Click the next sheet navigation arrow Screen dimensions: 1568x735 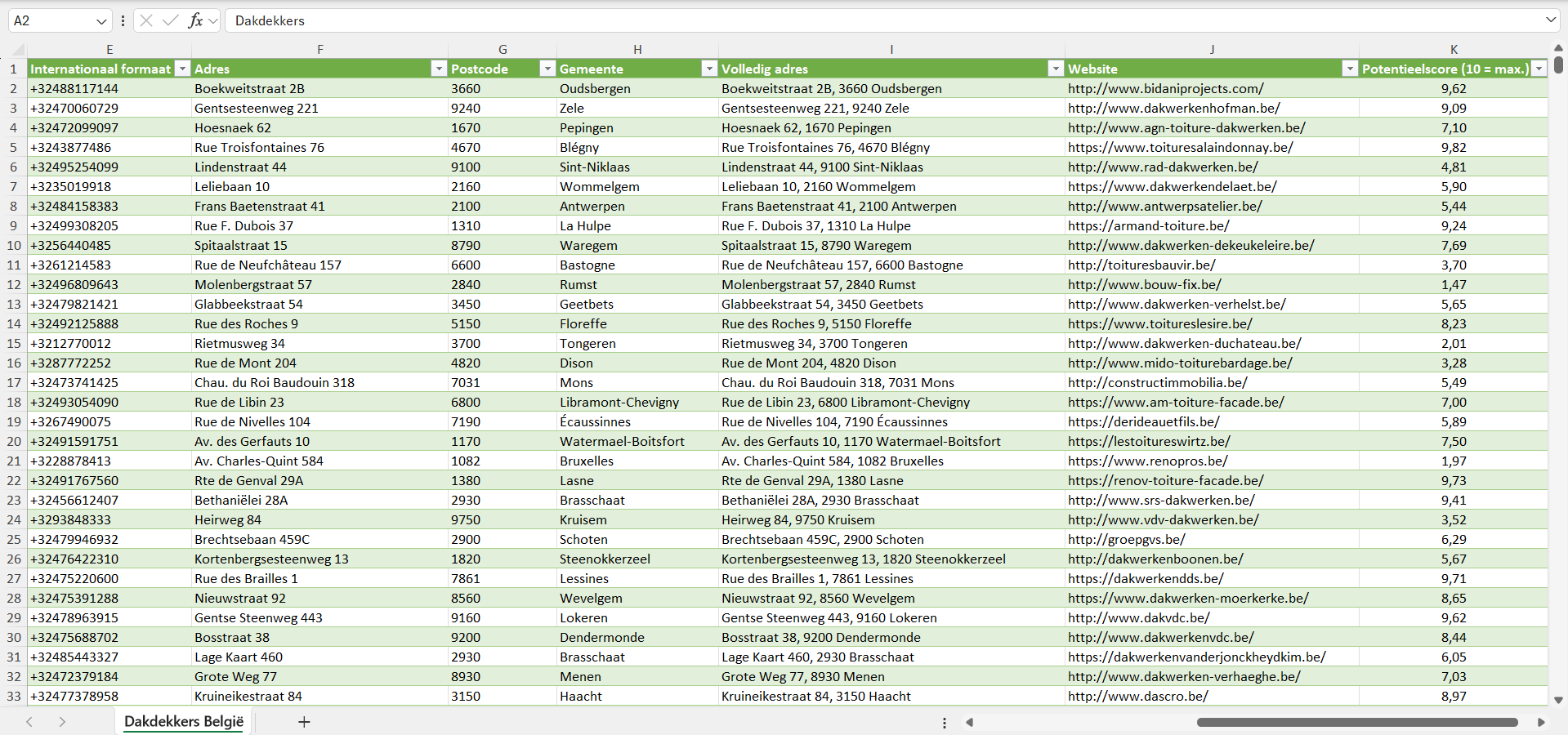[x=62, y=722]
